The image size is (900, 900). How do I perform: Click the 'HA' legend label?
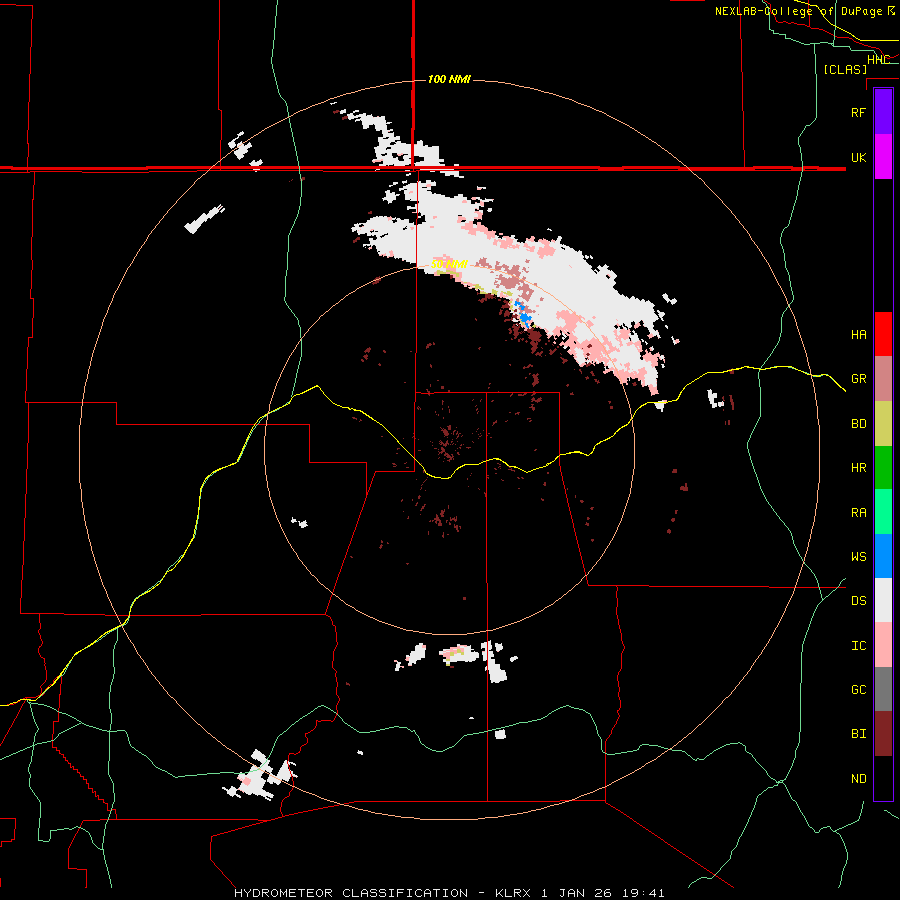858,335
